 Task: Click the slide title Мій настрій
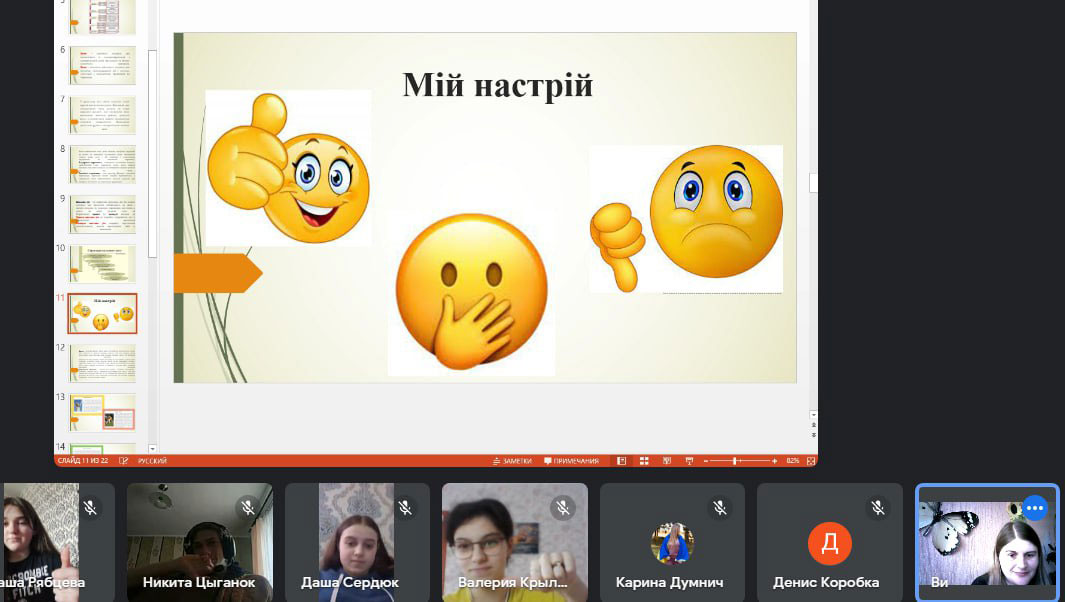coord(498,86)
